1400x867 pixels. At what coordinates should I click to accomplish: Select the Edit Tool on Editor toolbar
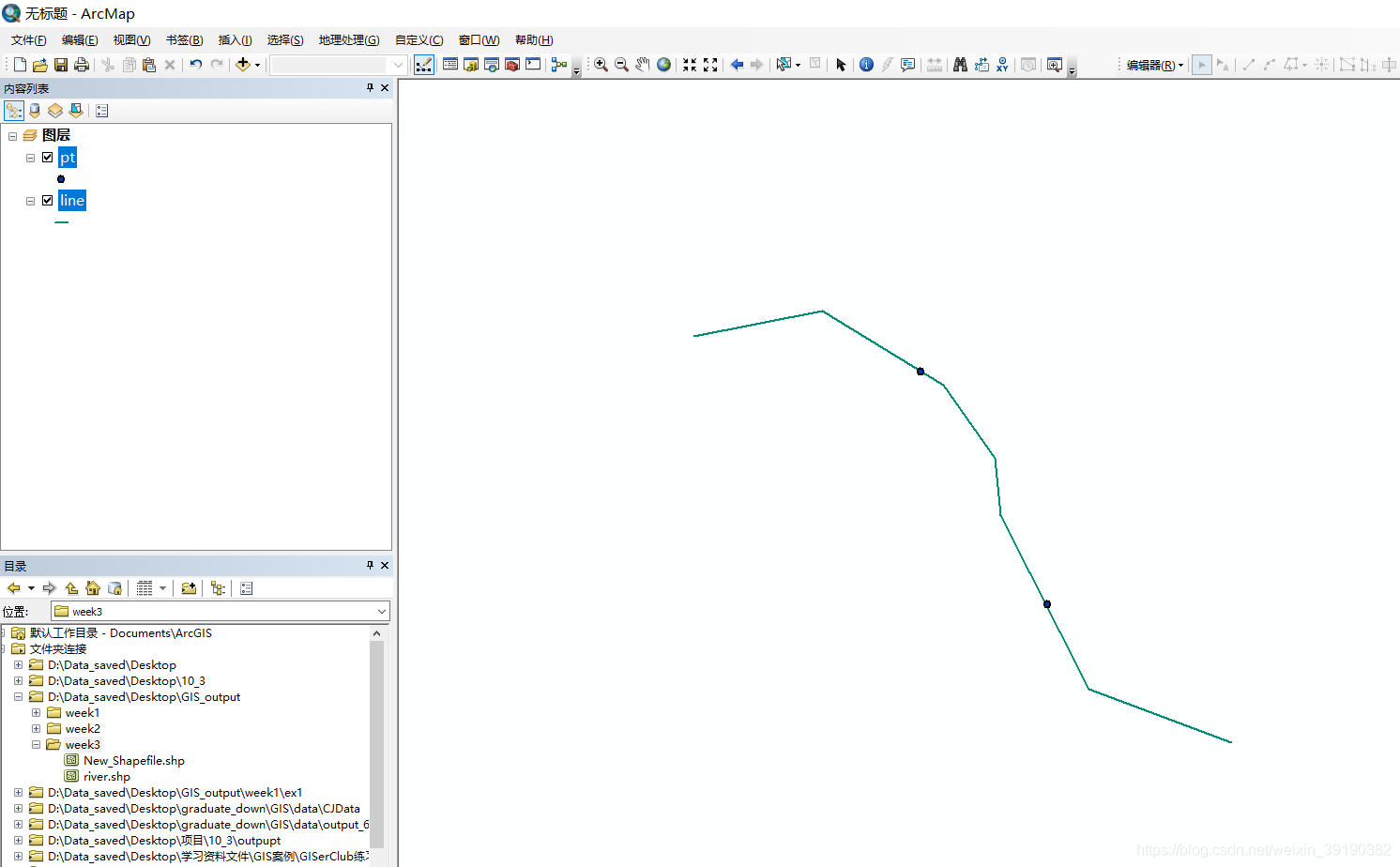(x=1202, y=65)
